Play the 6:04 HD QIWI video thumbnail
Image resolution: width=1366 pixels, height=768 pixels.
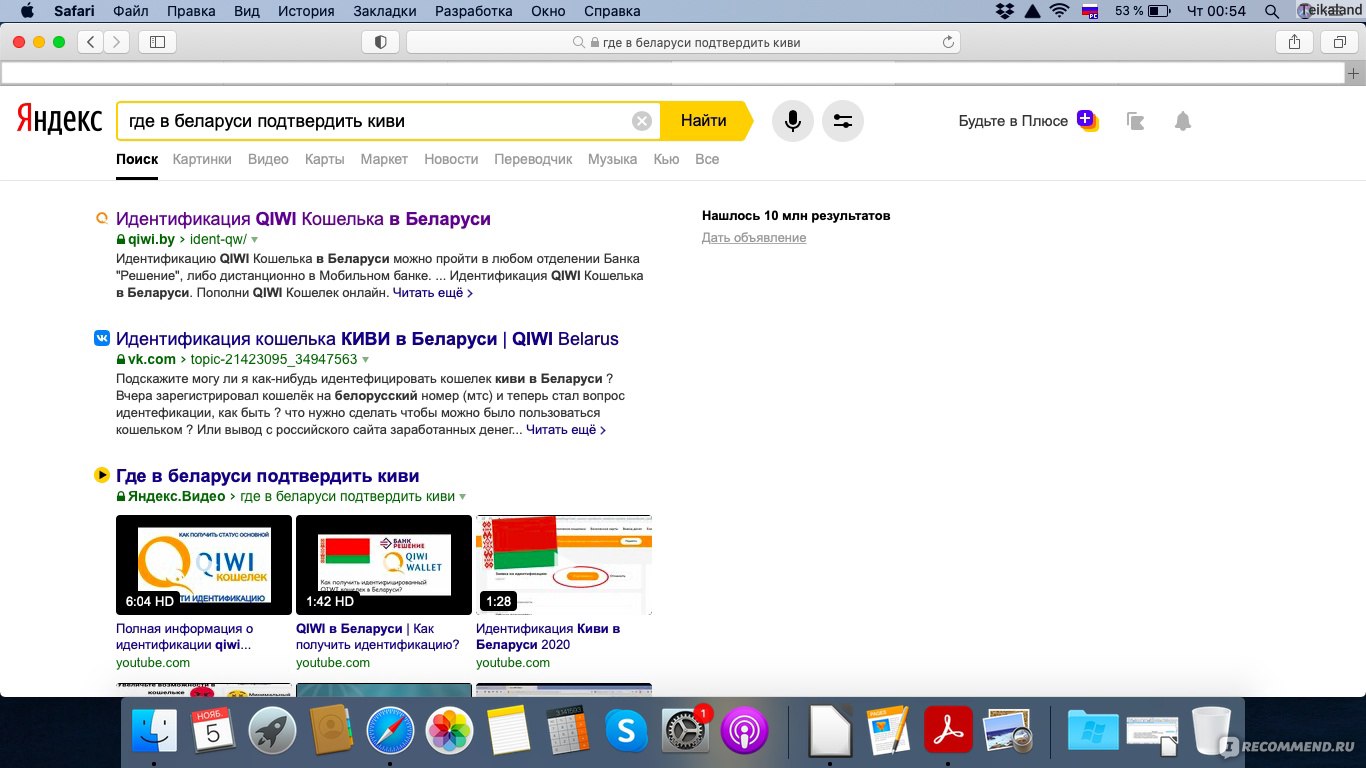tap(204, 565)
